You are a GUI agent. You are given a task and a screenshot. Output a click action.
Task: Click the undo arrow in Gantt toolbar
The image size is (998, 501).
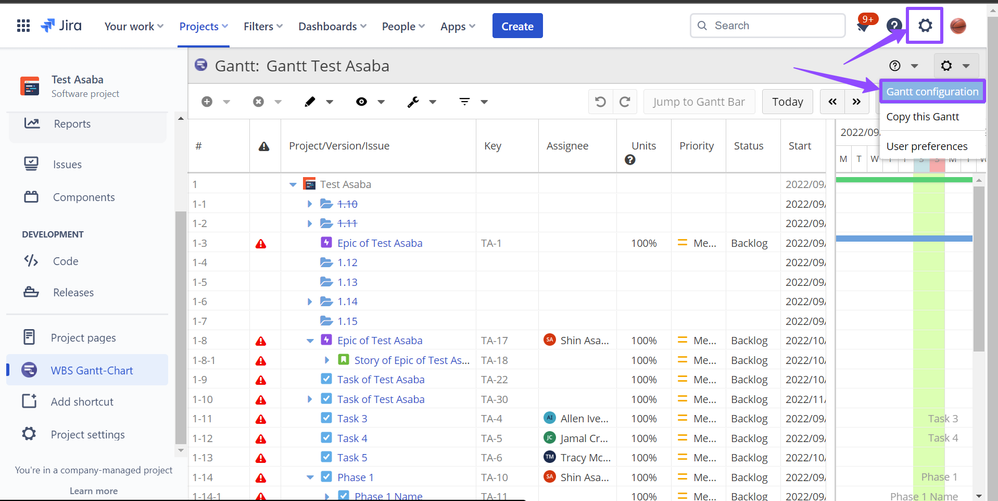(600, 102)
